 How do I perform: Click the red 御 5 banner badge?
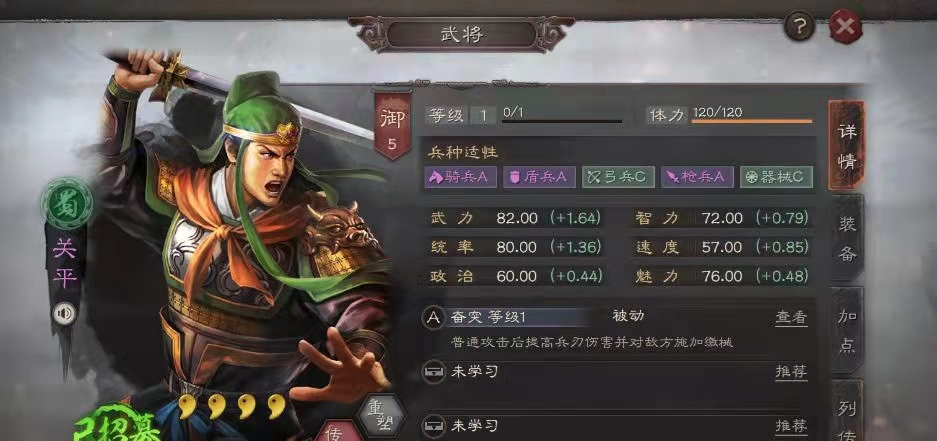point(392,127)
